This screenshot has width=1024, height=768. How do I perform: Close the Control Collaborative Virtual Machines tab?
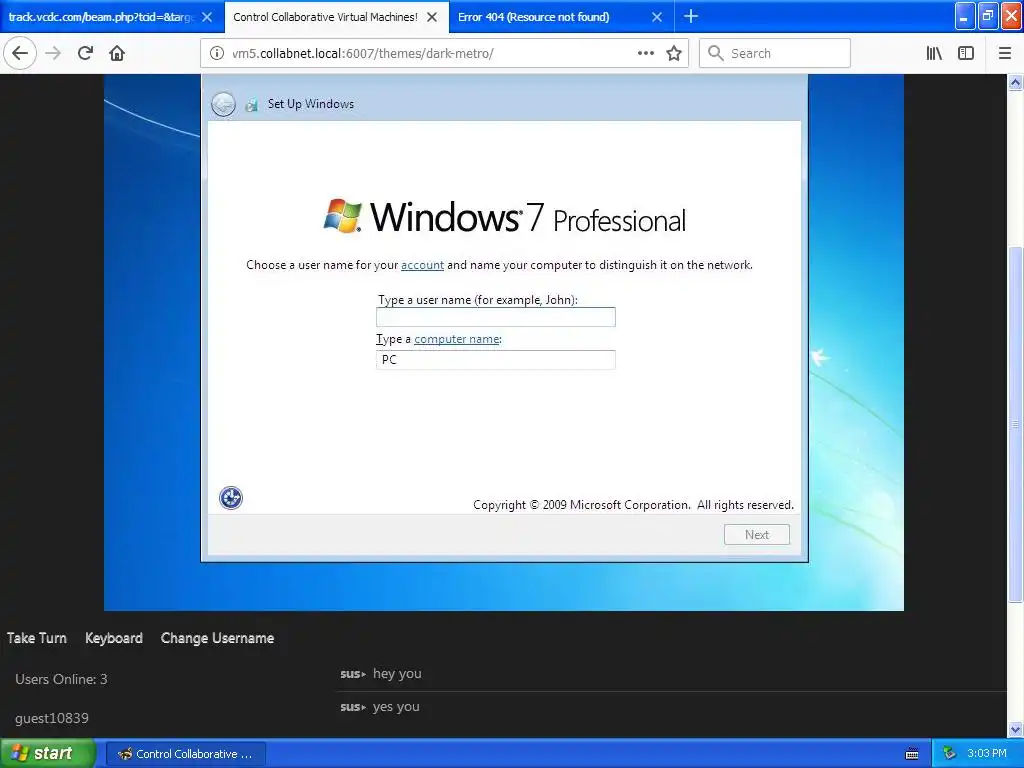click(432, 17)
